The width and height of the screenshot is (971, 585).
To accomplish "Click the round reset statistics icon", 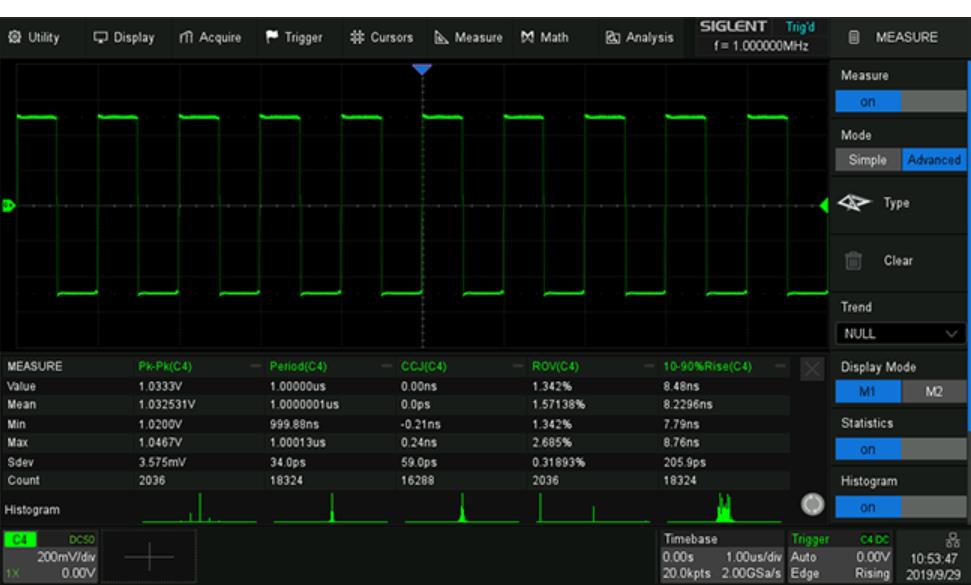I will click(x=815, y=502).
